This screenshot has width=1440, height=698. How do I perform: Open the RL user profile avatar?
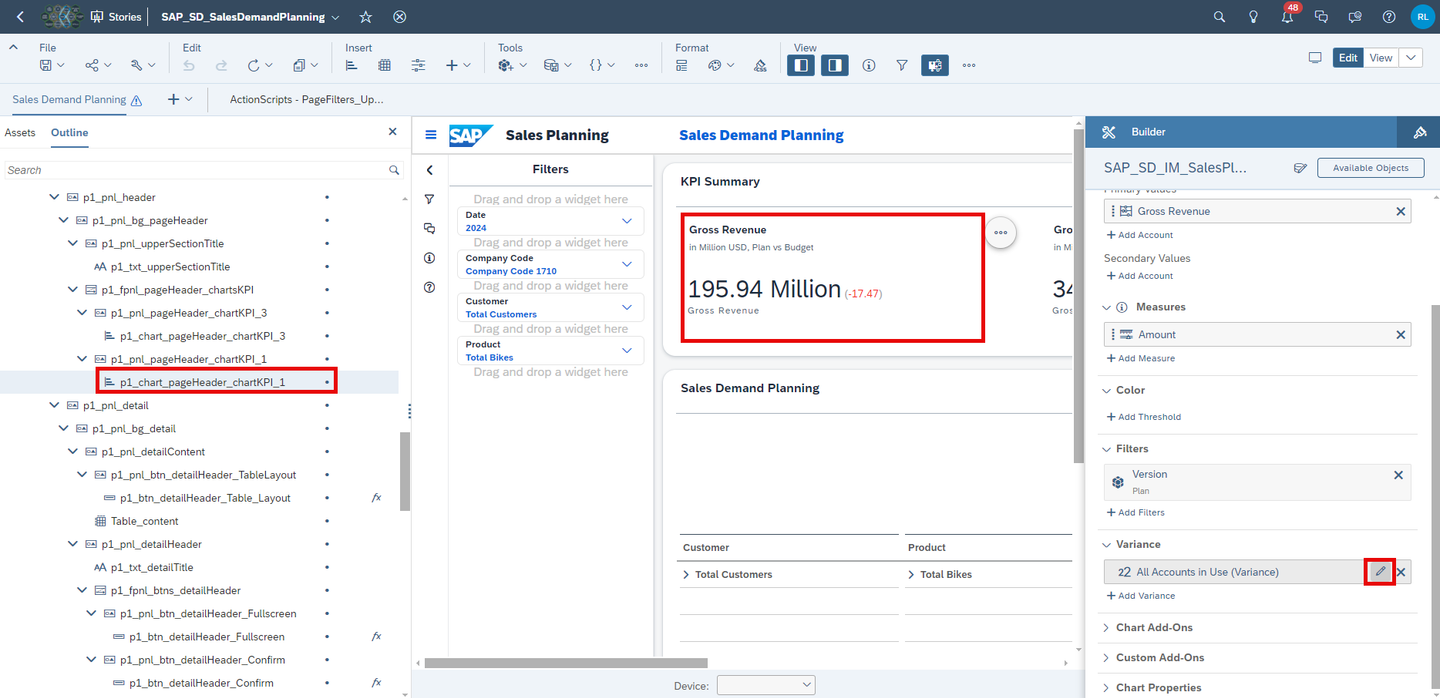coord(1422,17)
